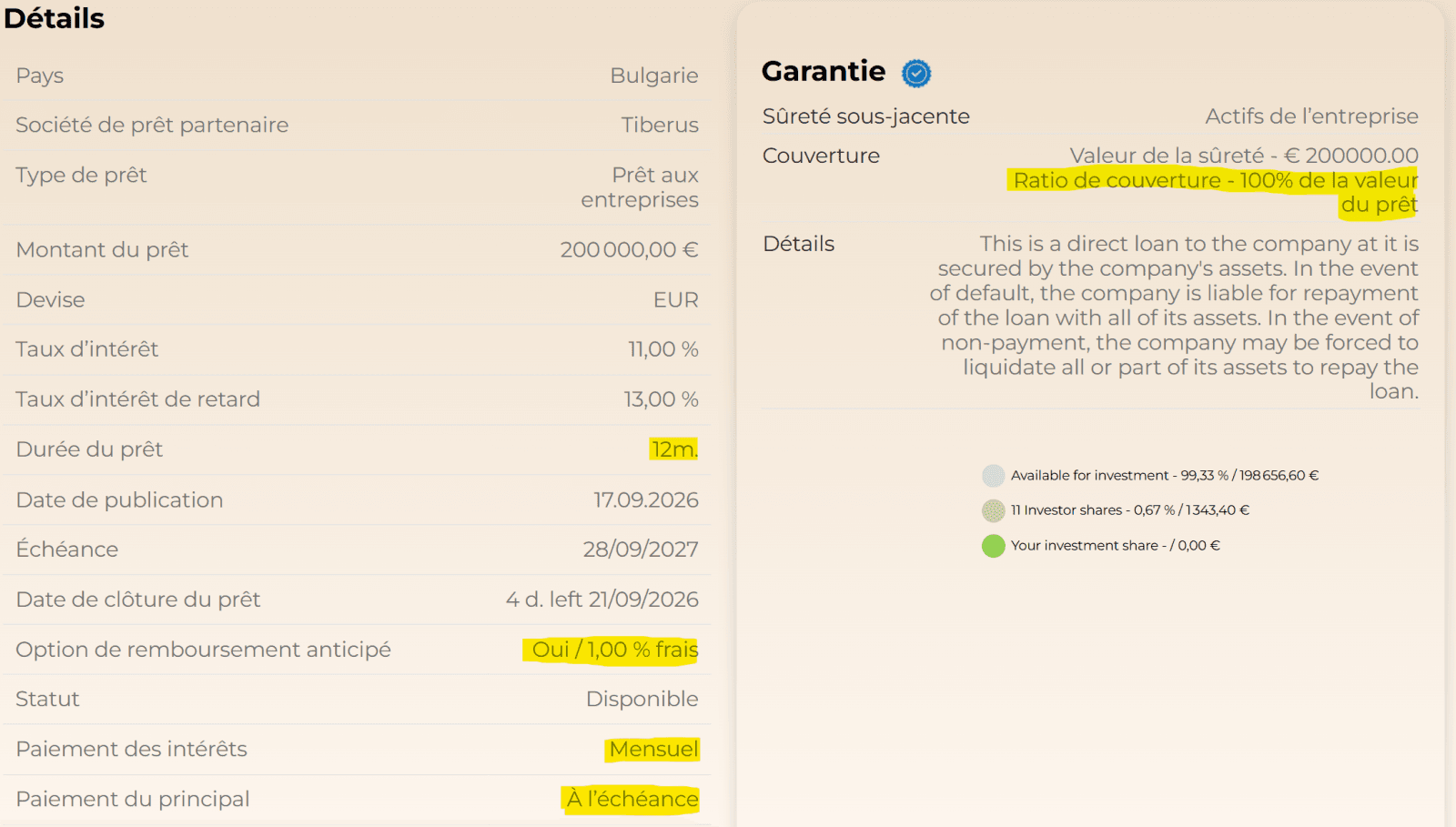Click the 'Société de prêt partenaire' label
1456x827 pixels.
click(152, 125)
